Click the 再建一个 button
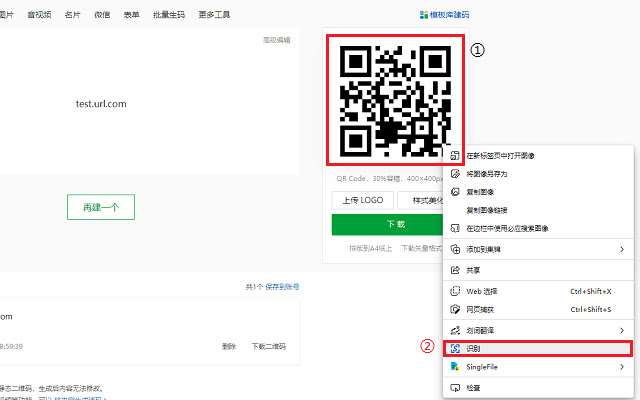 coord(101,207)
